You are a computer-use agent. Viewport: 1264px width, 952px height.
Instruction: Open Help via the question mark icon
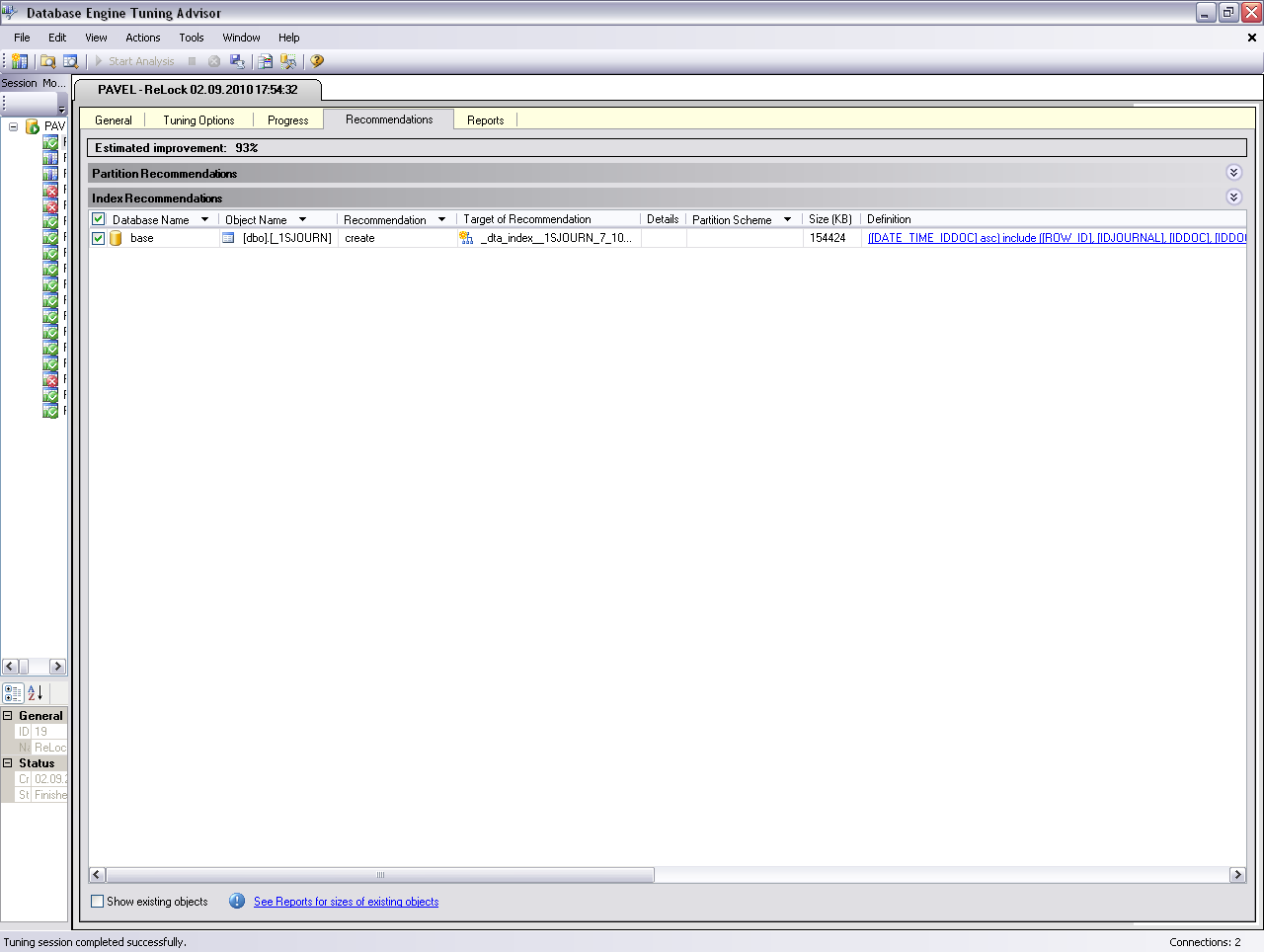point(317,61)
